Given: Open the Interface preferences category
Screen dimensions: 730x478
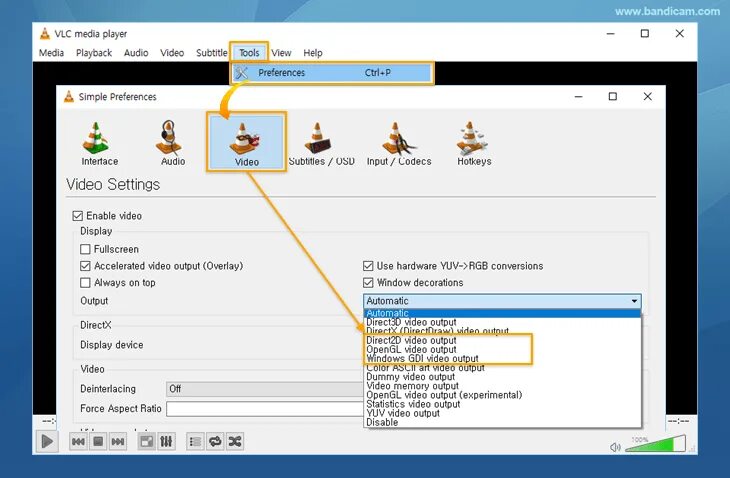Looking at the screenshot, I should click(x=99, y=144).
